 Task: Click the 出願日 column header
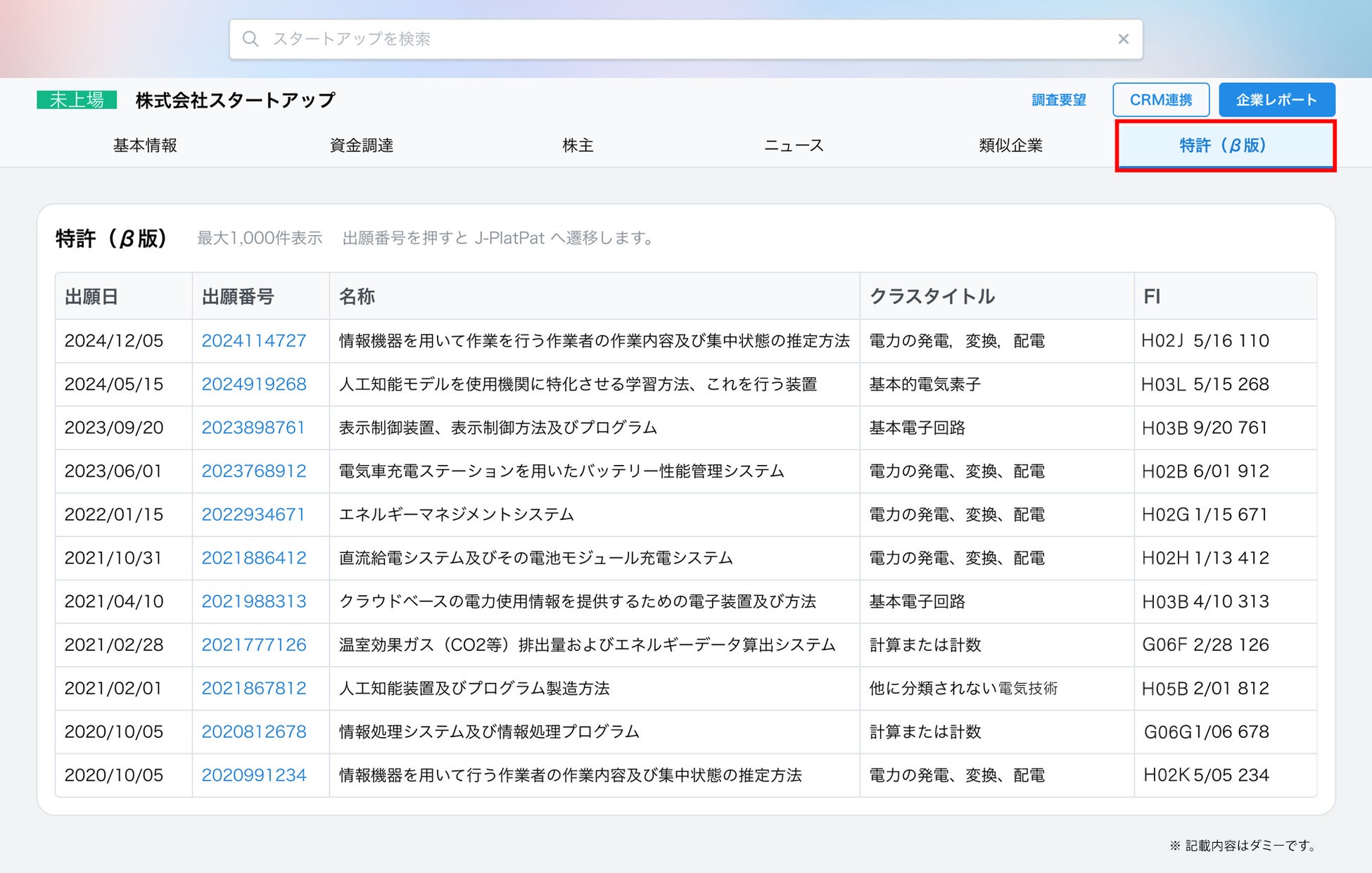coord(91,297)
